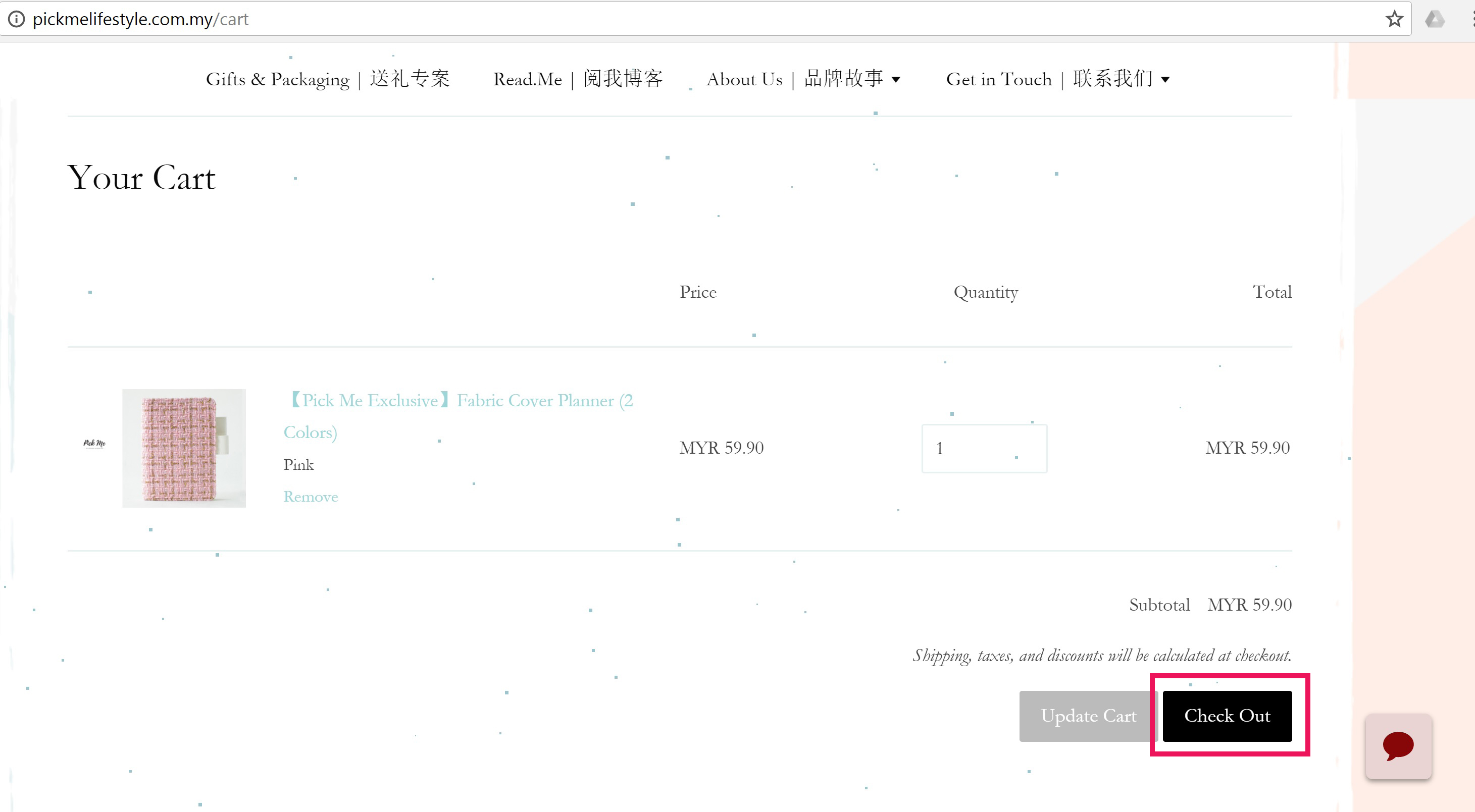The height and width of the screenshot is (812, 1475).
Task: Remove the Fabric Cover Planner from cart
Action: pyautogui.click(x=311, y=497)
